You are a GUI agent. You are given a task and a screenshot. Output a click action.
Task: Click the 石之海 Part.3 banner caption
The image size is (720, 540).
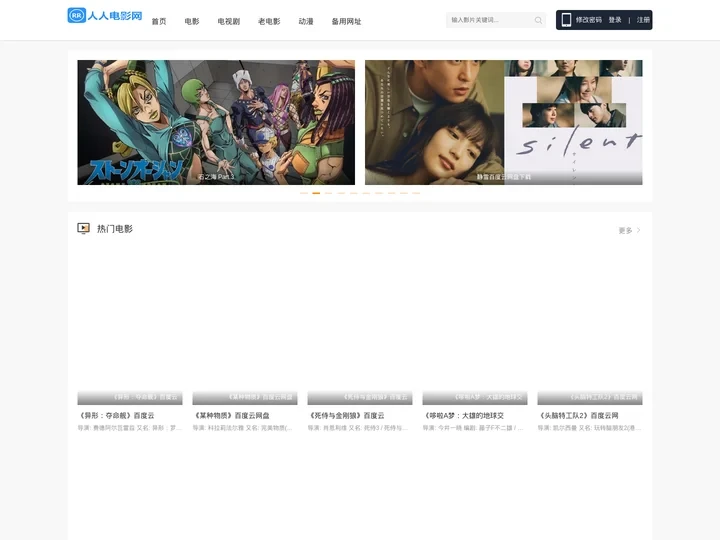[x=216, y=177]
